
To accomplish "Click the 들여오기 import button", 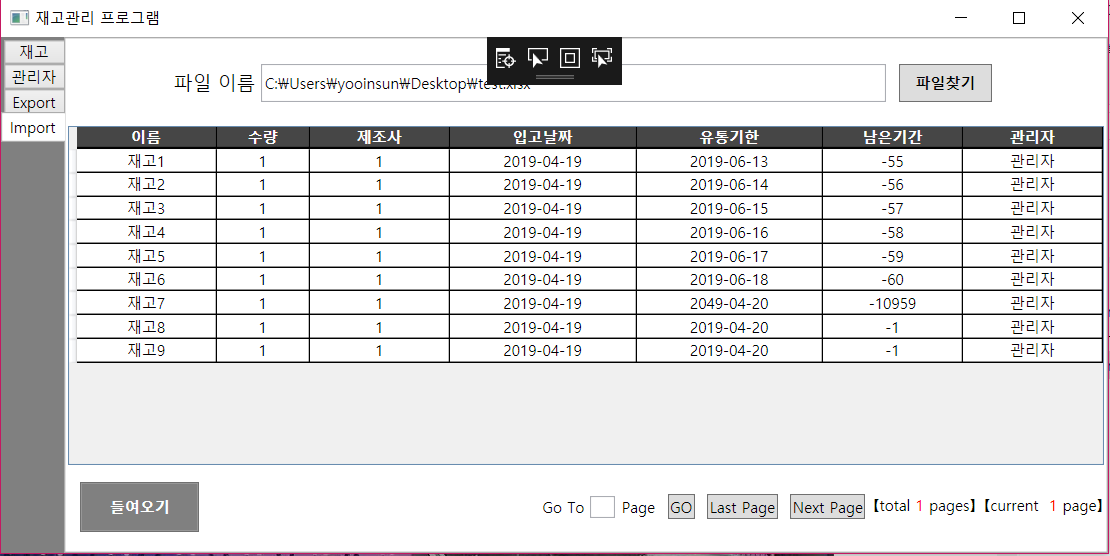I will tap(139, 507).
